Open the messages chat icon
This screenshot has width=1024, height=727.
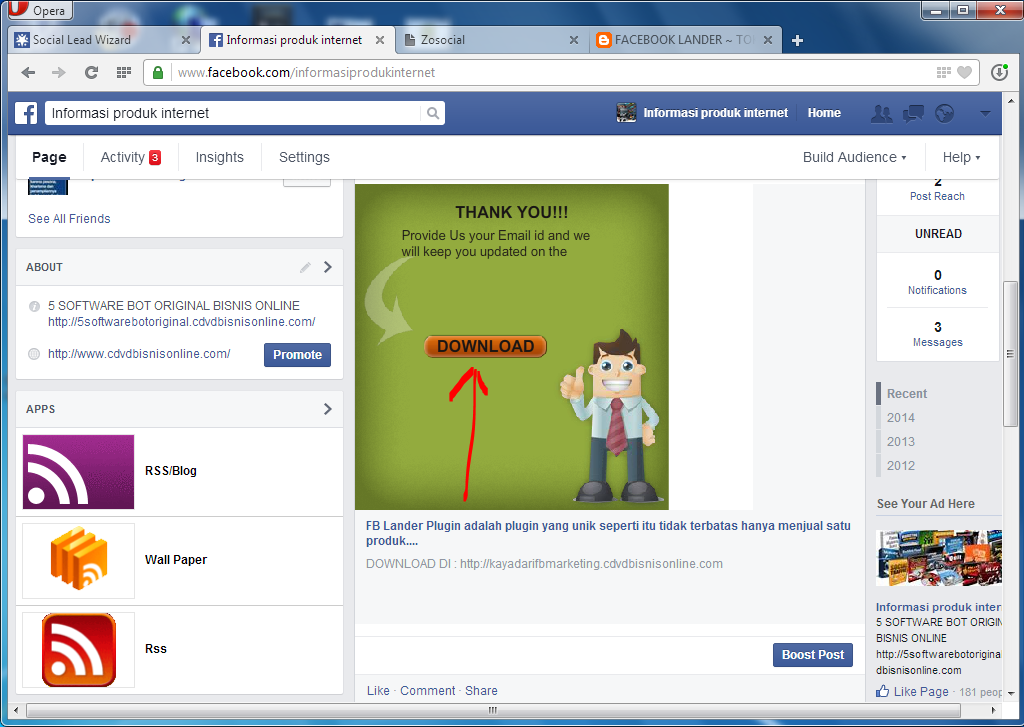coord(913,114)
